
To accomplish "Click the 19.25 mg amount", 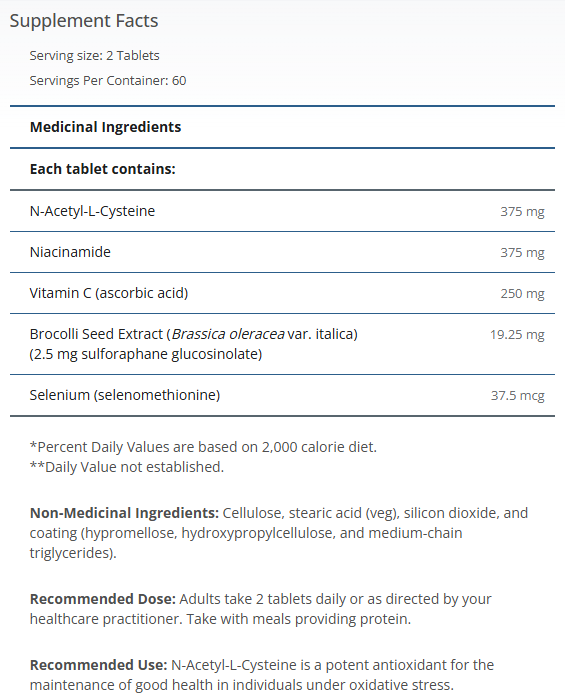I will (x=517, y=334).
